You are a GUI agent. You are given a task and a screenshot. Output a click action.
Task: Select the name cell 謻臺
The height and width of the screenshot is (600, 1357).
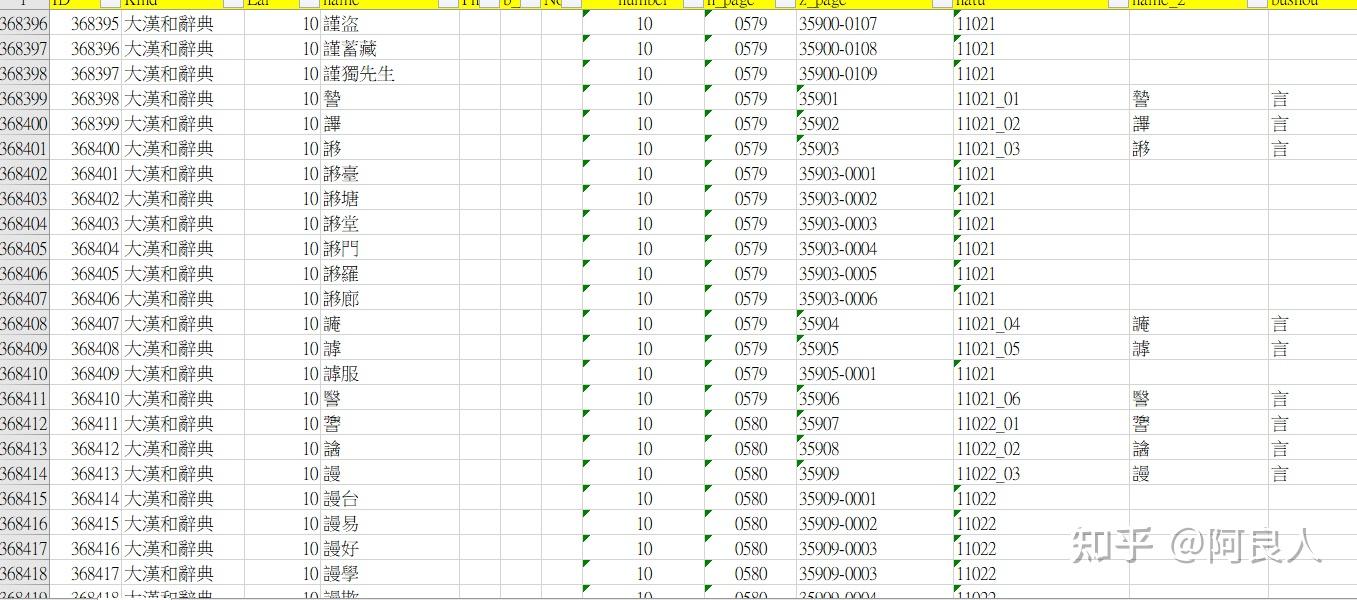[x=390, y=174]
